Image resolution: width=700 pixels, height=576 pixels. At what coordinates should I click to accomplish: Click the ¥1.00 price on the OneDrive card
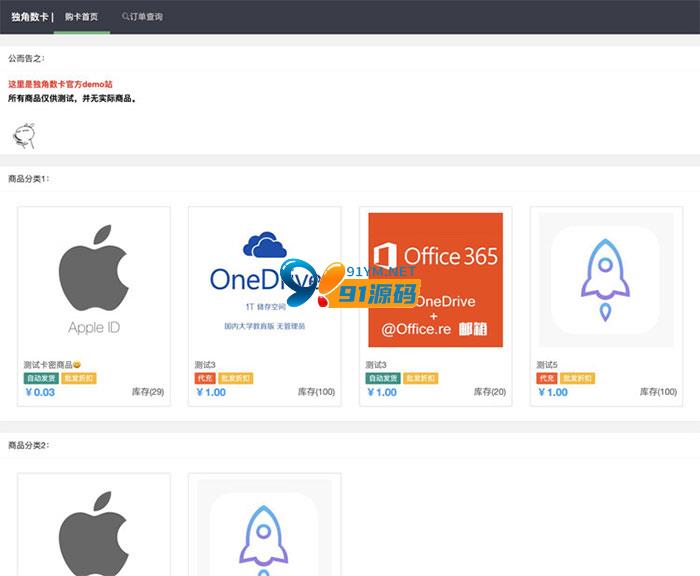coord(211,392)
